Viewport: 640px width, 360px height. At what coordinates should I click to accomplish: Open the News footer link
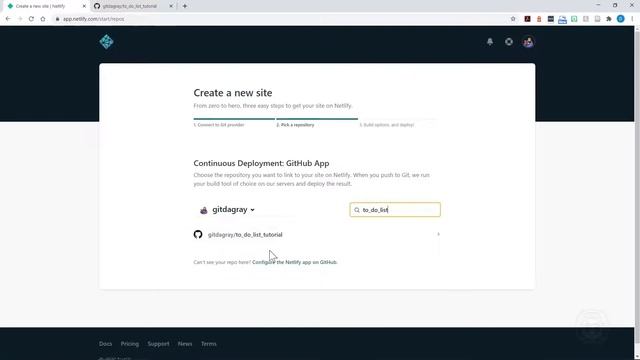[185, 344]
